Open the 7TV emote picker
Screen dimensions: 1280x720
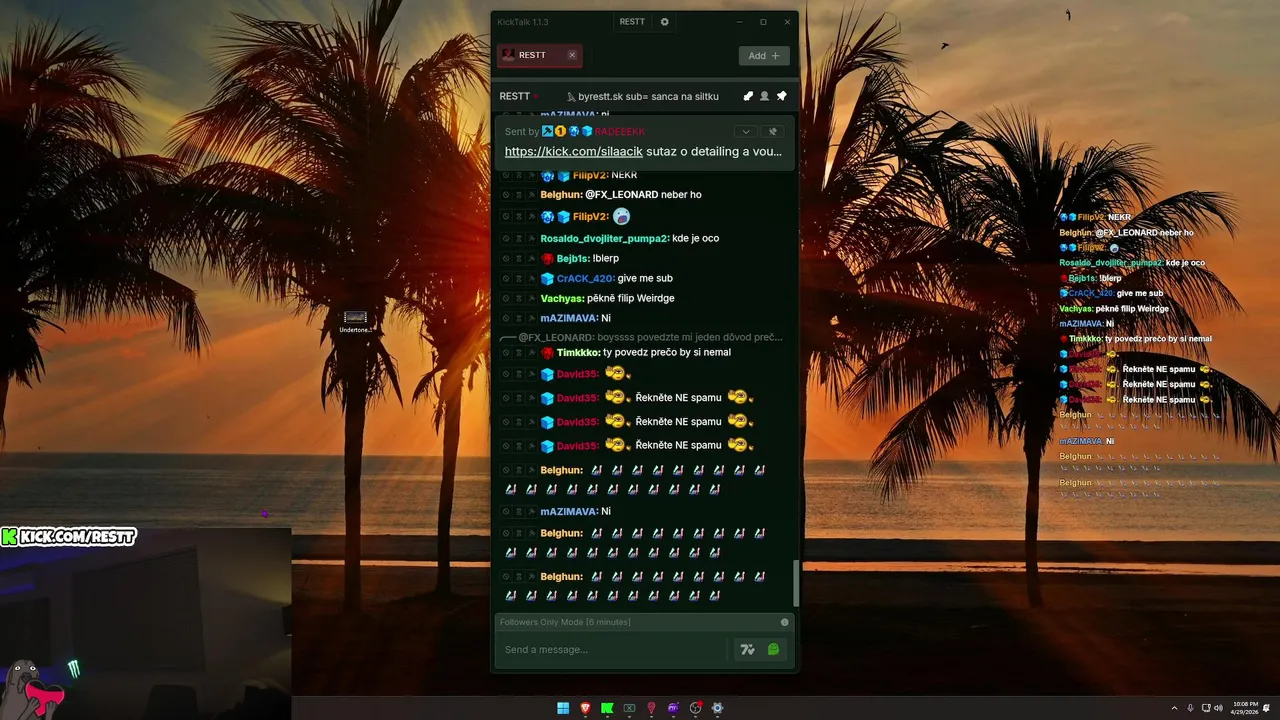point(747,650)
